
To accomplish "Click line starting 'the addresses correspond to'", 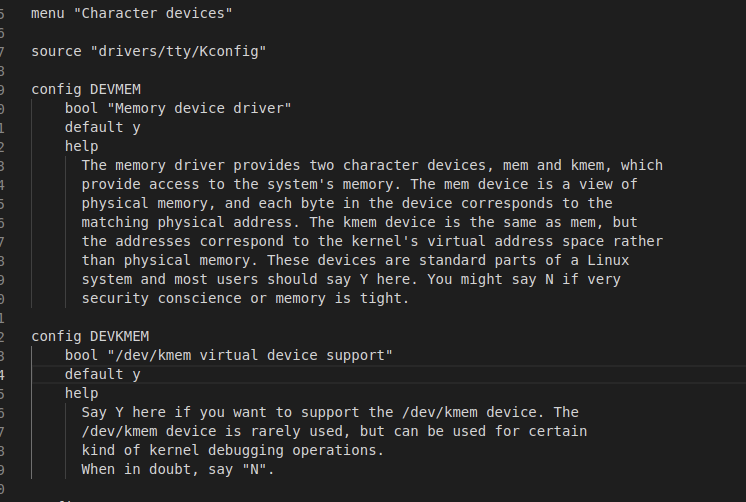I will [372, 242].
